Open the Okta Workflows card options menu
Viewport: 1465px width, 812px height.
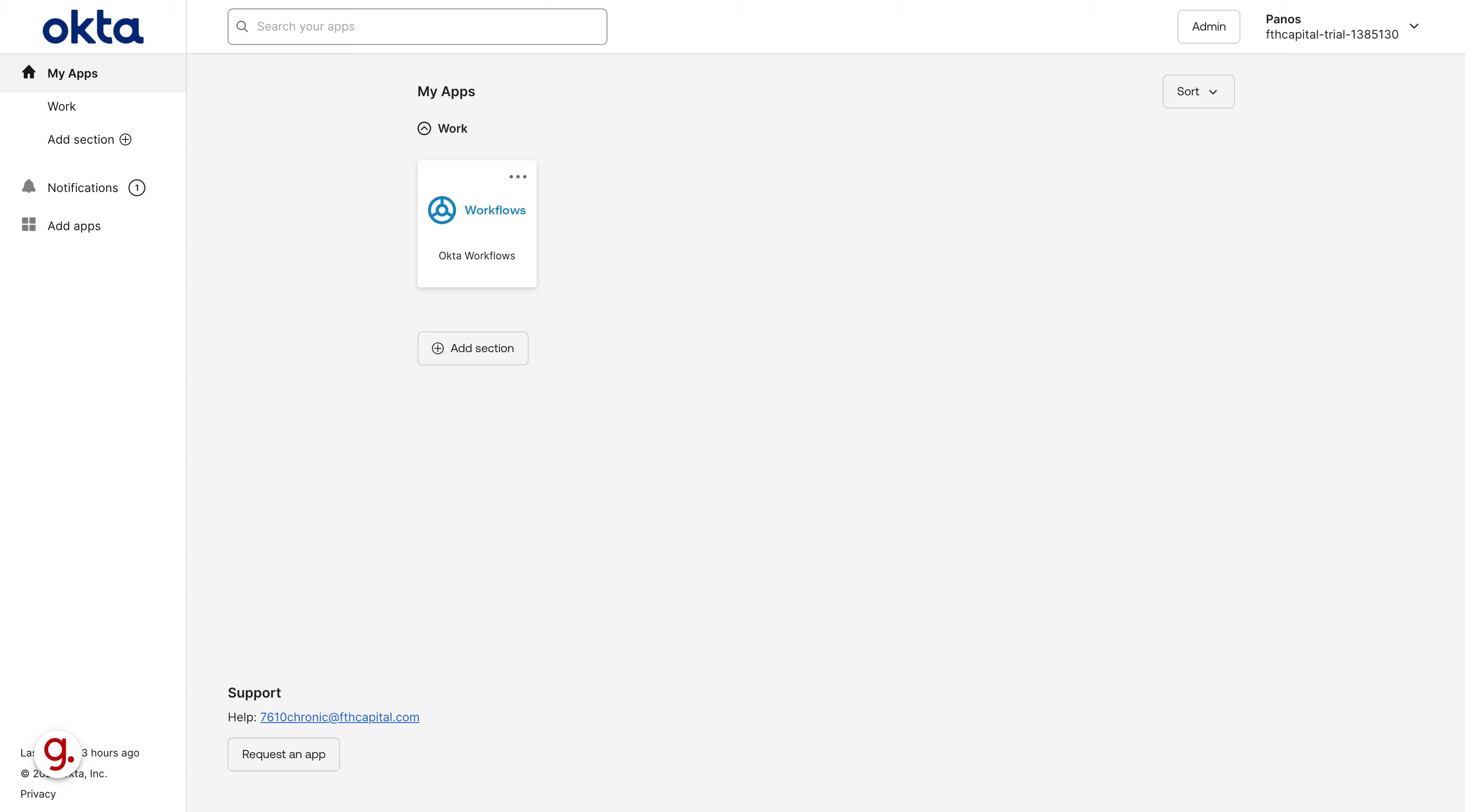click(x=518, y=177)
